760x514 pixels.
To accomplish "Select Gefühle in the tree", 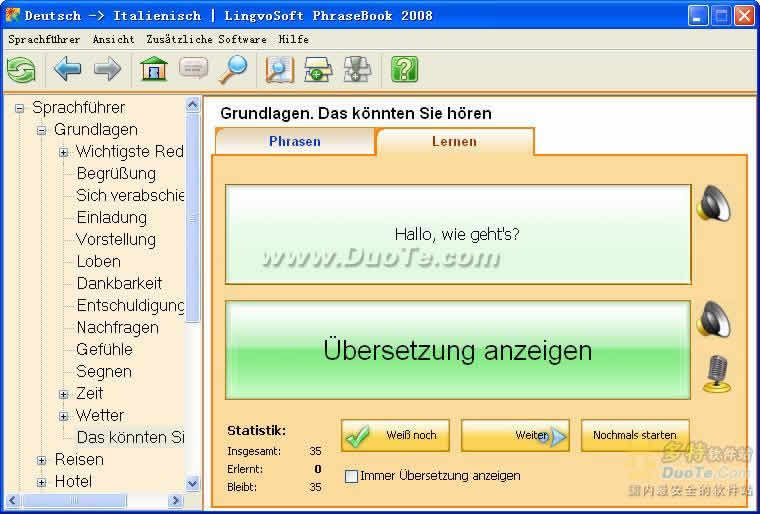I will (104, 350).
